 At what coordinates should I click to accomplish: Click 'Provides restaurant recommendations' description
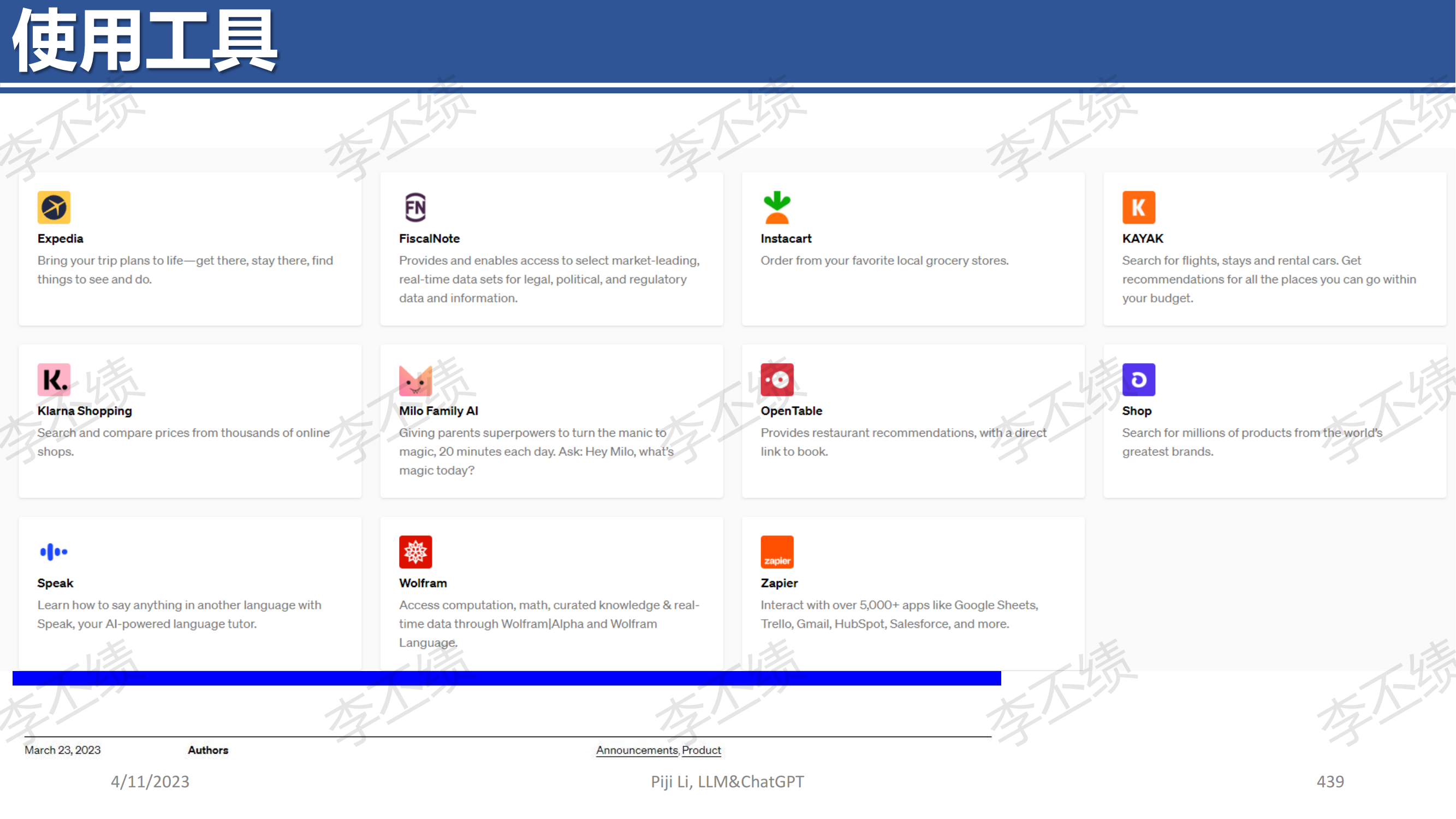point(903,442)
